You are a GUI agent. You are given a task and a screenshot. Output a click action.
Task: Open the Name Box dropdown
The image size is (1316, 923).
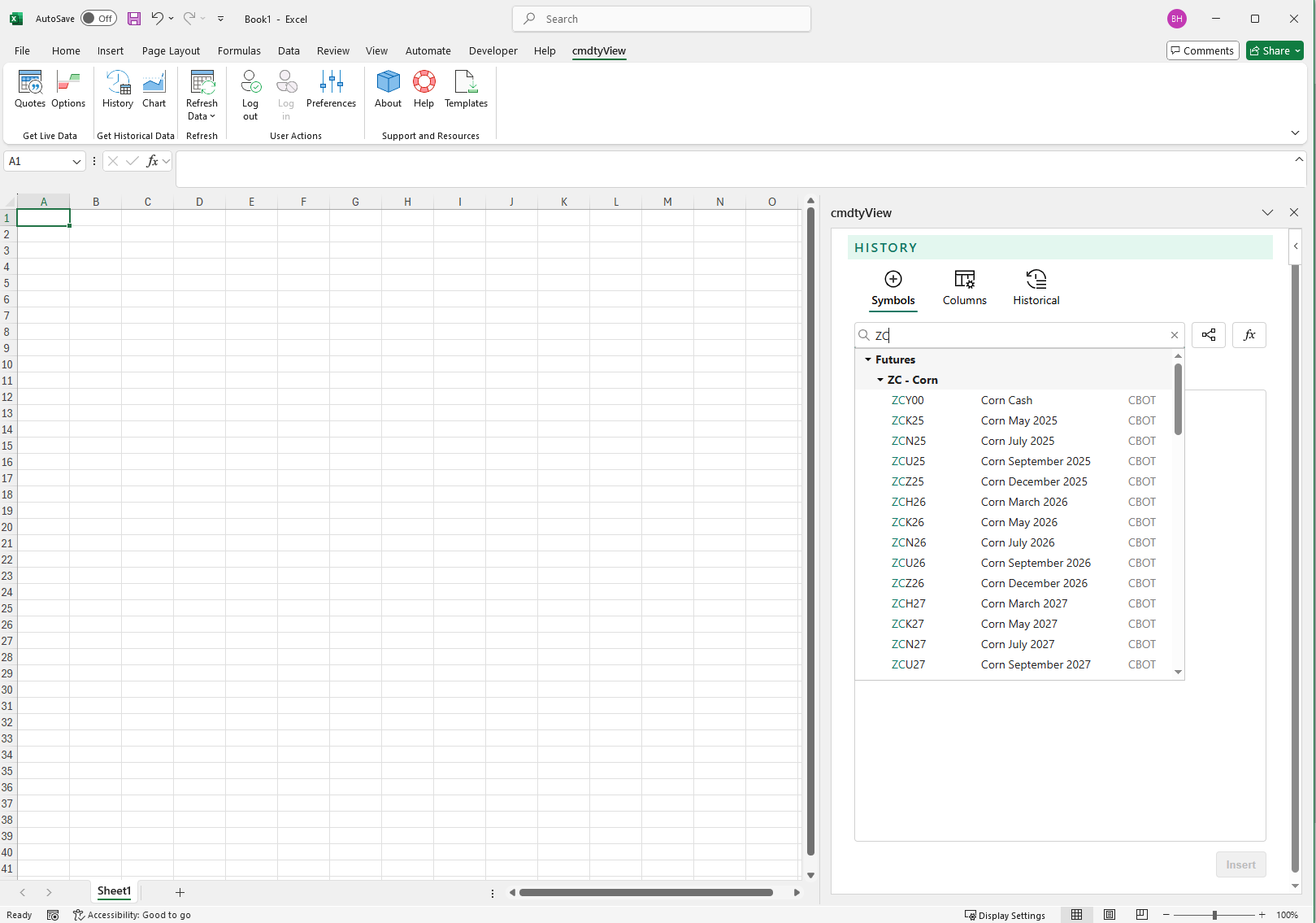(76, 161)
